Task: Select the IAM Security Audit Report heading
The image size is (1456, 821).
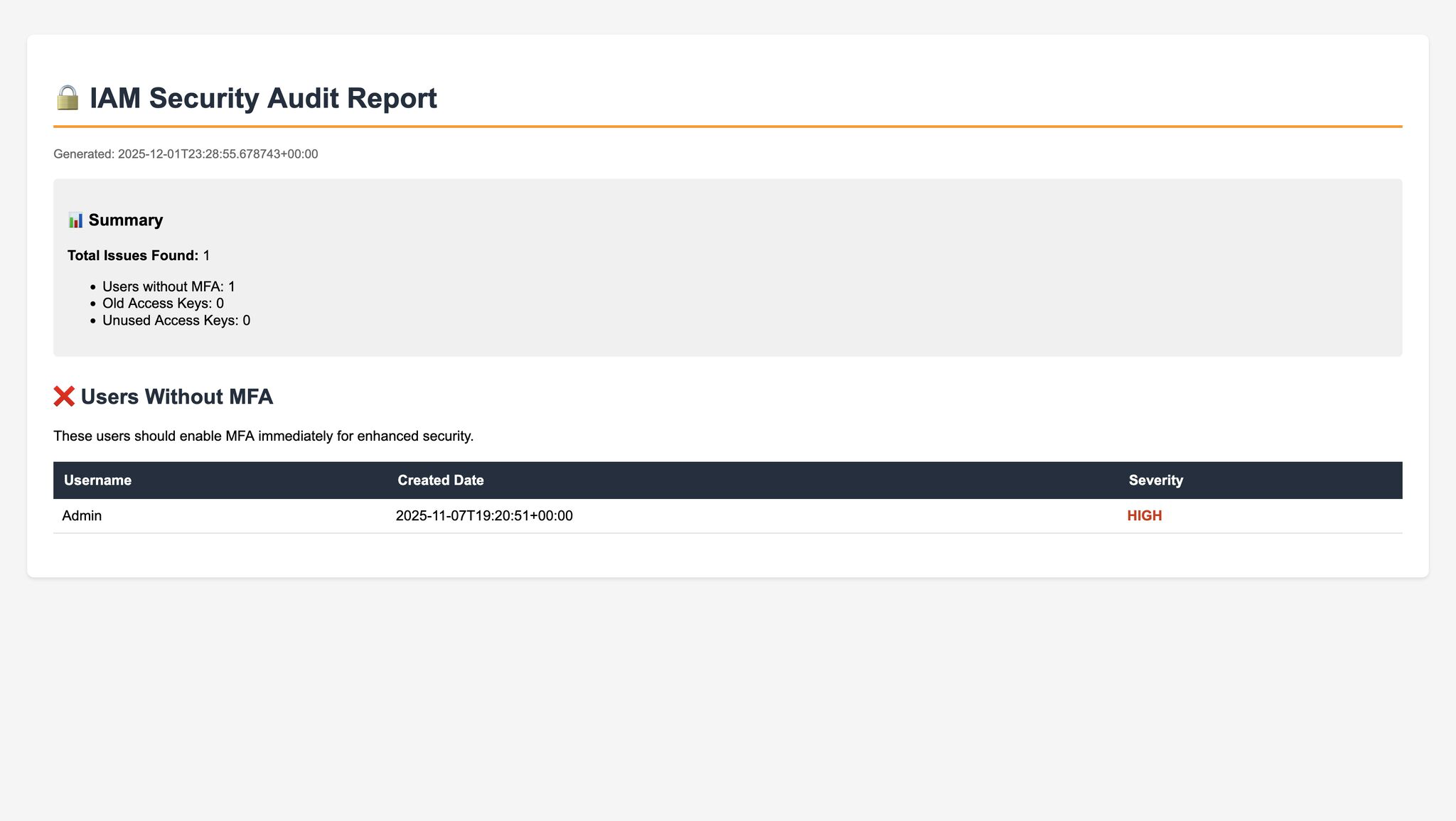Action: coord(263,97)
